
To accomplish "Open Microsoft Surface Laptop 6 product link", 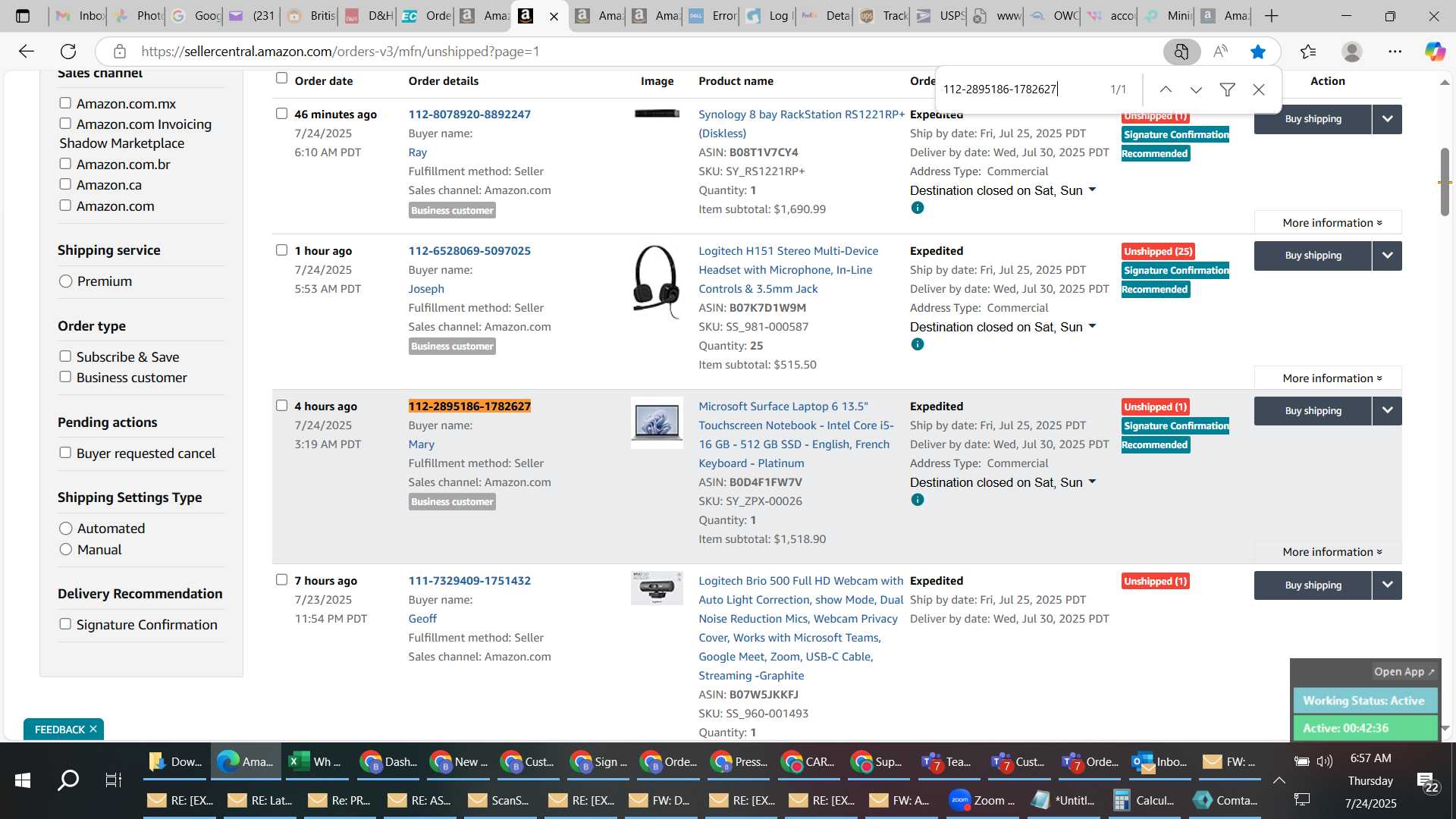I will click(796, 435).
